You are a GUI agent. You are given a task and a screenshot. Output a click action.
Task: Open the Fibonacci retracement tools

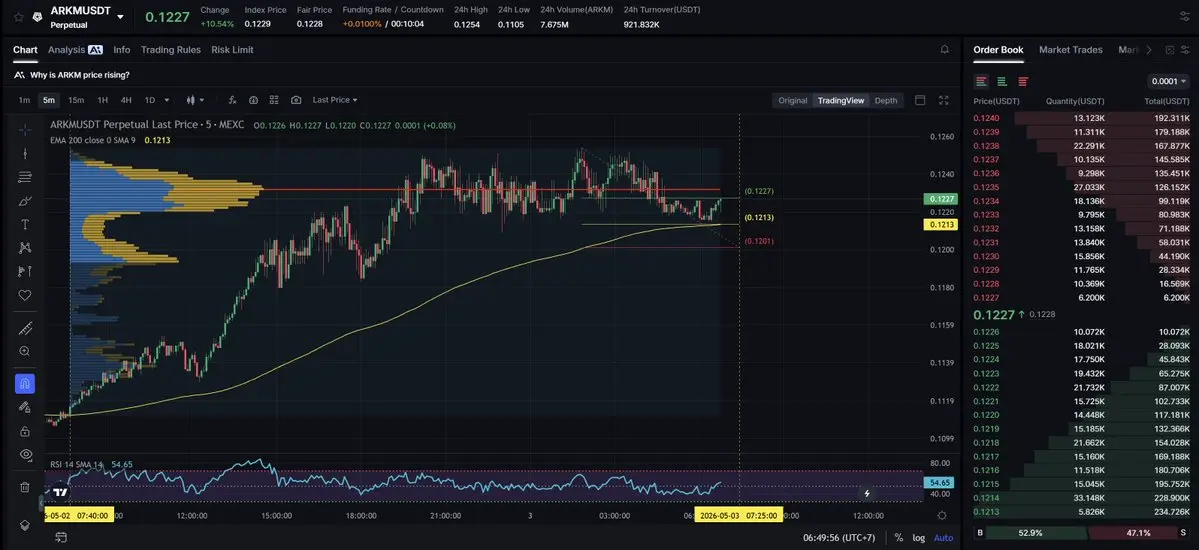pos(24,177)
